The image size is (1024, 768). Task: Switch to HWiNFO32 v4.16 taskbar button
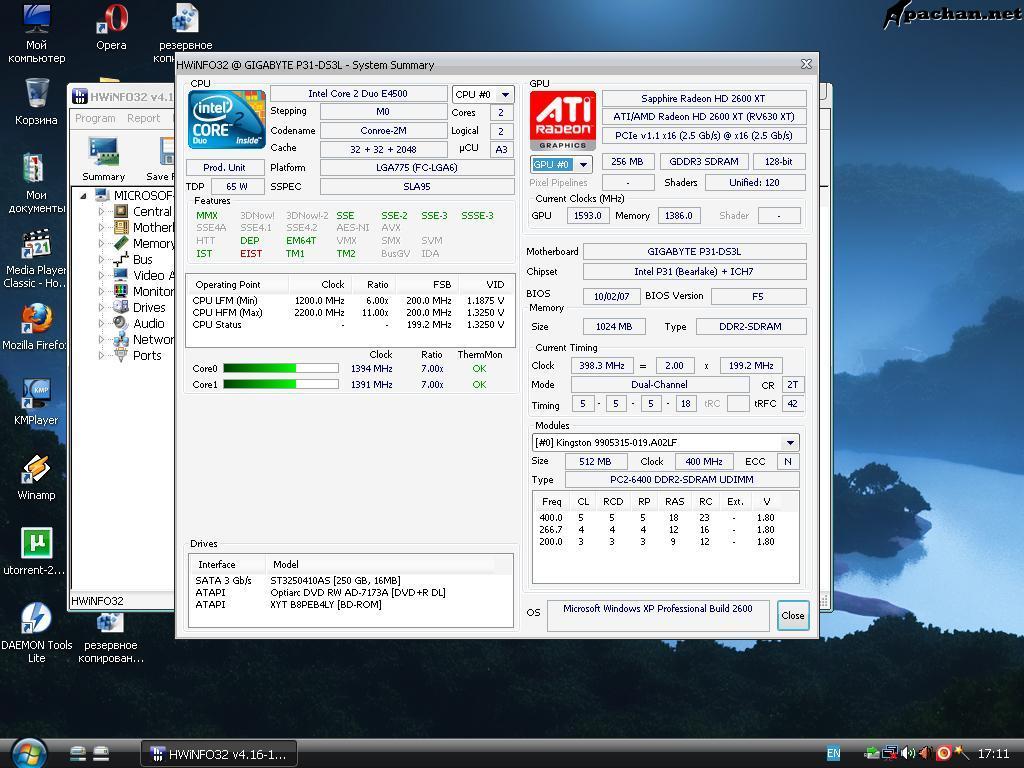[x=219, y=754]
